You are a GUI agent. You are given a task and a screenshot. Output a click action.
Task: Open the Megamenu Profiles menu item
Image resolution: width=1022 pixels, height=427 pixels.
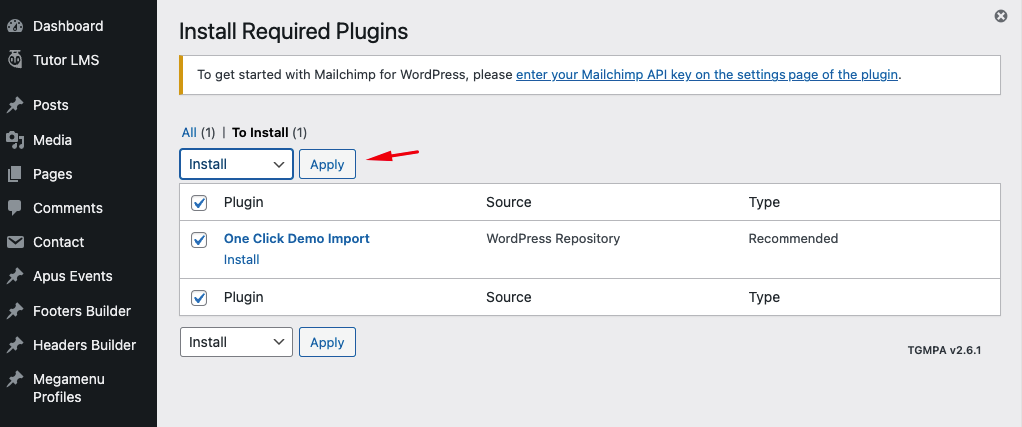click(x=69, y=388)
